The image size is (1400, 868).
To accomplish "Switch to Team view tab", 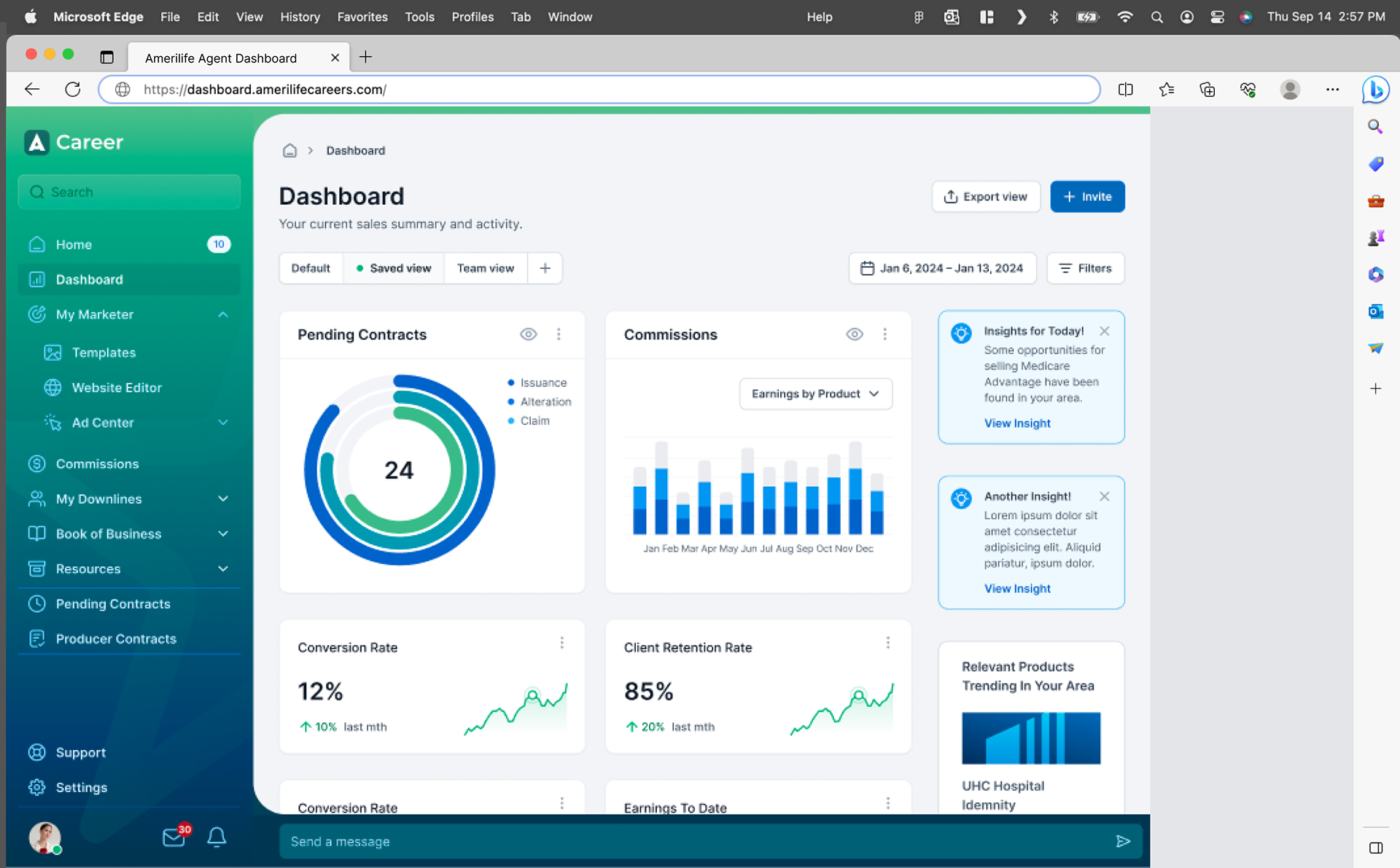I will [486, 268].
